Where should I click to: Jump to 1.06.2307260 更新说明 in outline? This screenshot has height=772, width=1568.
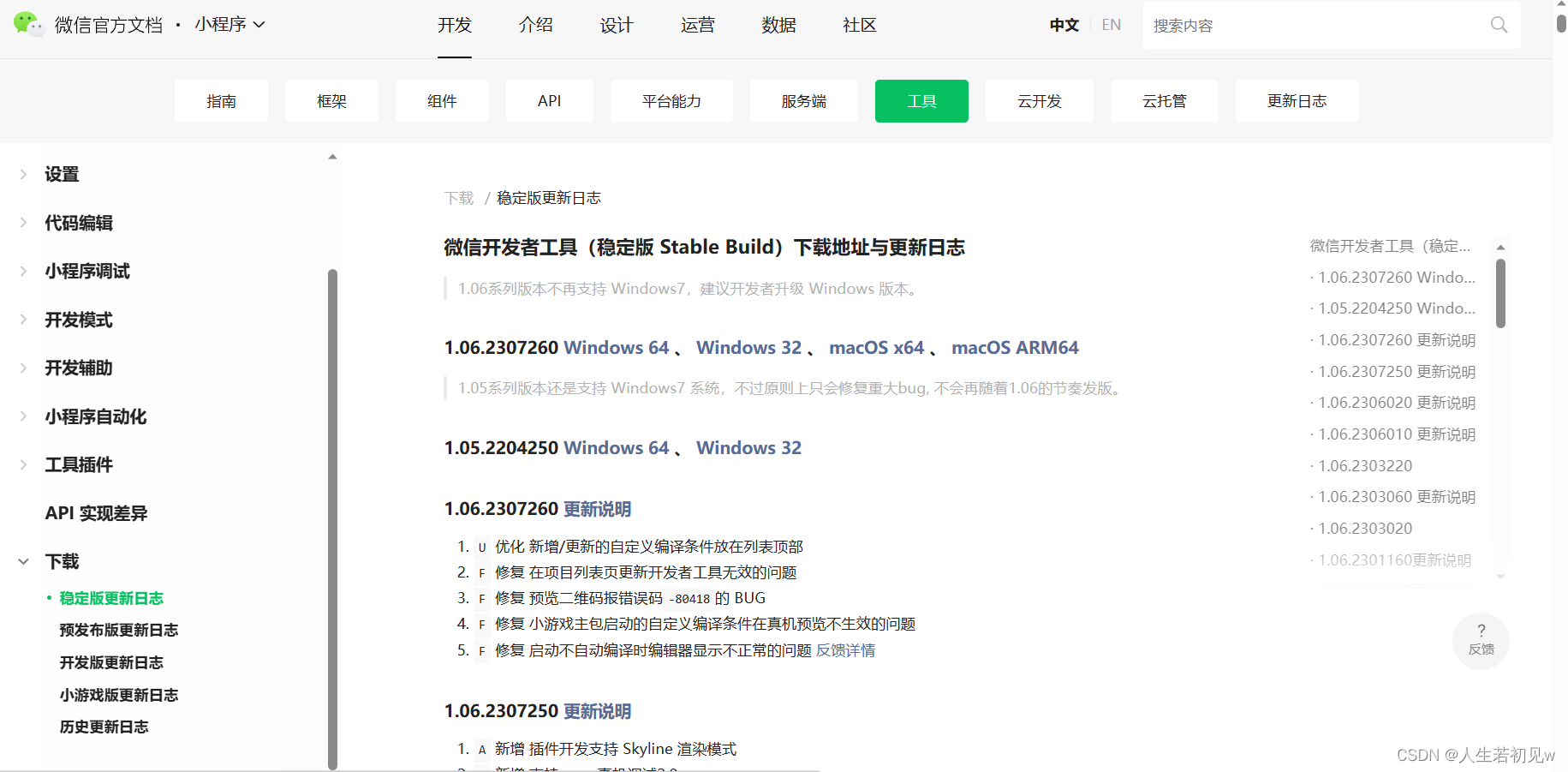click(x=1397, y=340)
